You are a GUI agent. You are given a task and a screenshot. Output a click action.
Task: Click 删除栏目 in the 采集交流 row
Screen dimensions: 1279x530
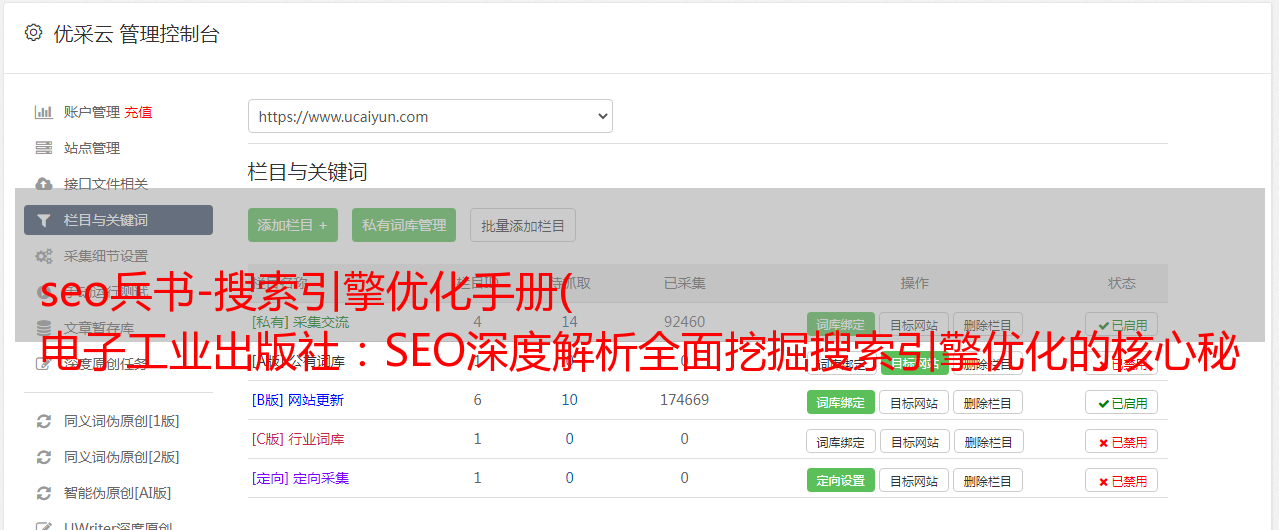(988, 324)
